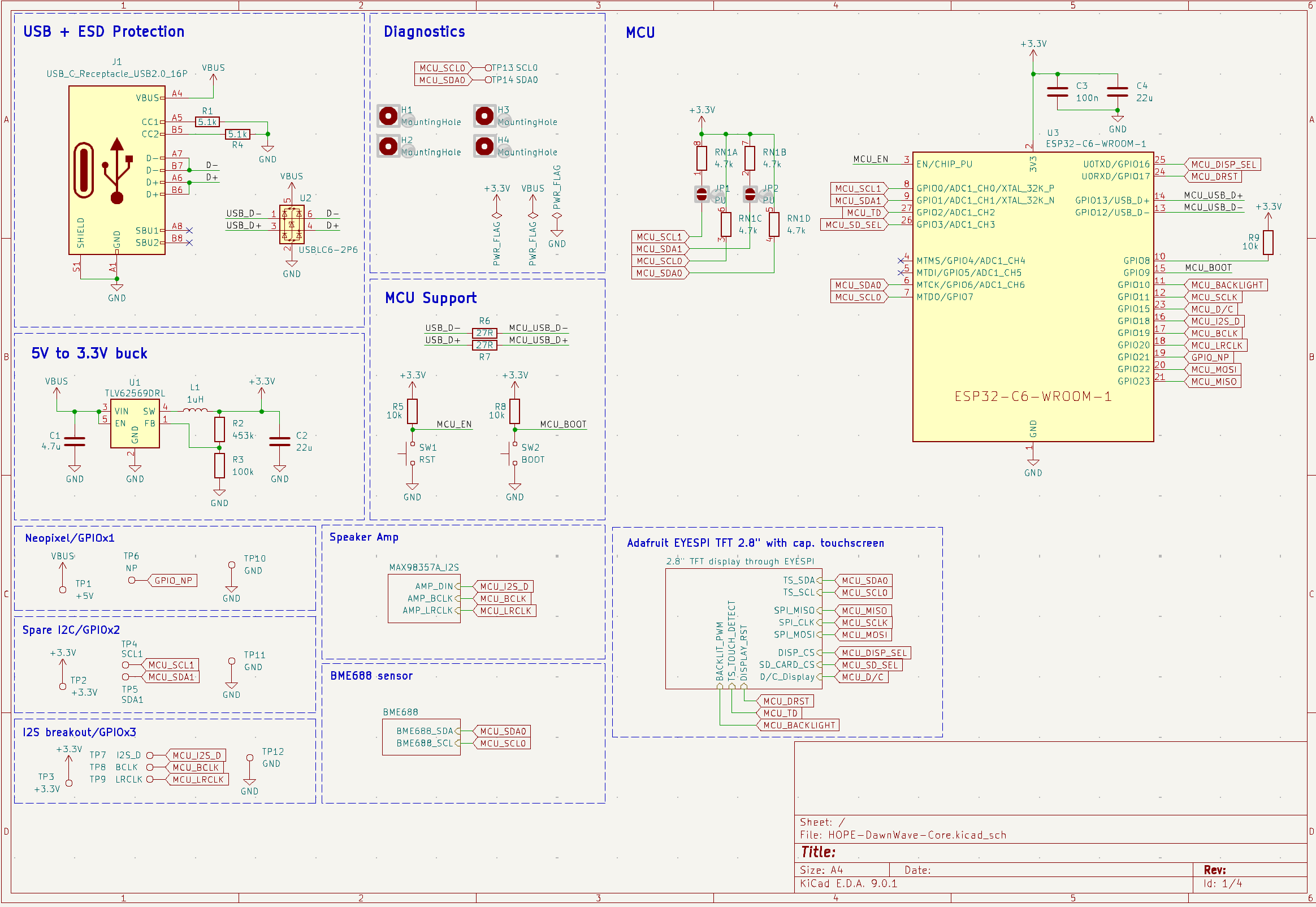
Task: Select resistor R3 100k symbol
Action: coord(219,465)
